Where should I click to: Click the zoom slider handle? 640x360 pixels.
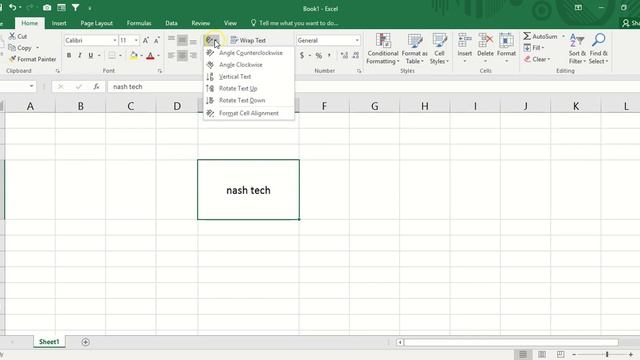pos(607,354)
